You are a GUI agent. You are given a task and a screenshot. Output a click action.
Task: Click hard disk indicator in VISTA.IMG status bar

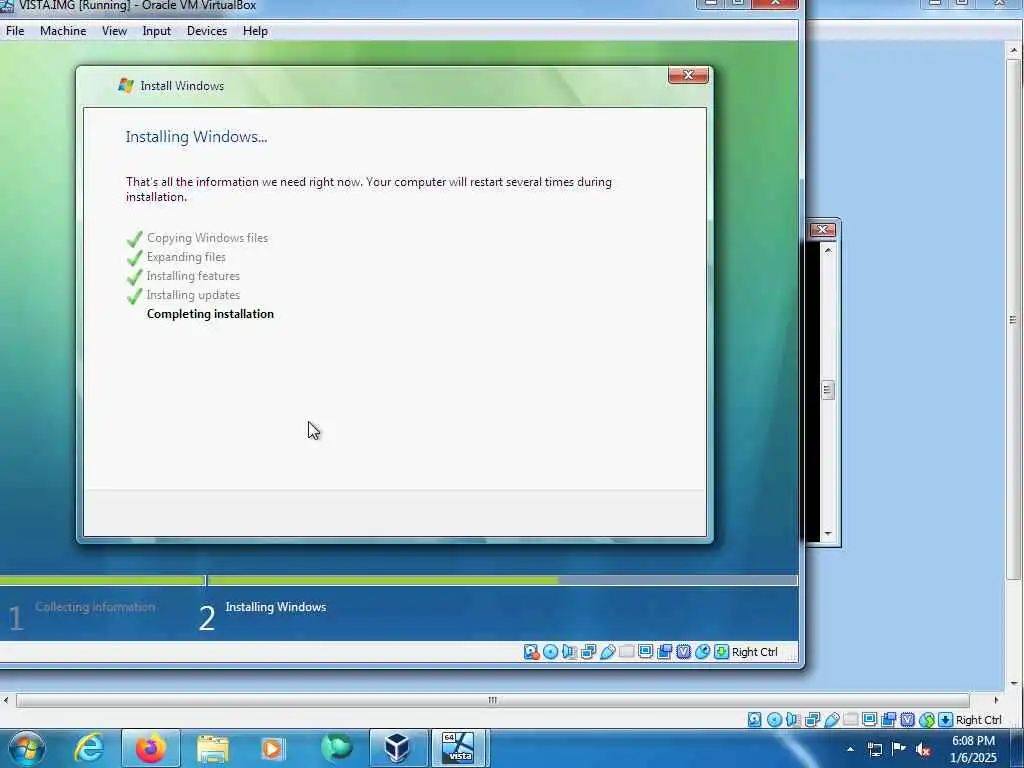[x=532, y=652]
